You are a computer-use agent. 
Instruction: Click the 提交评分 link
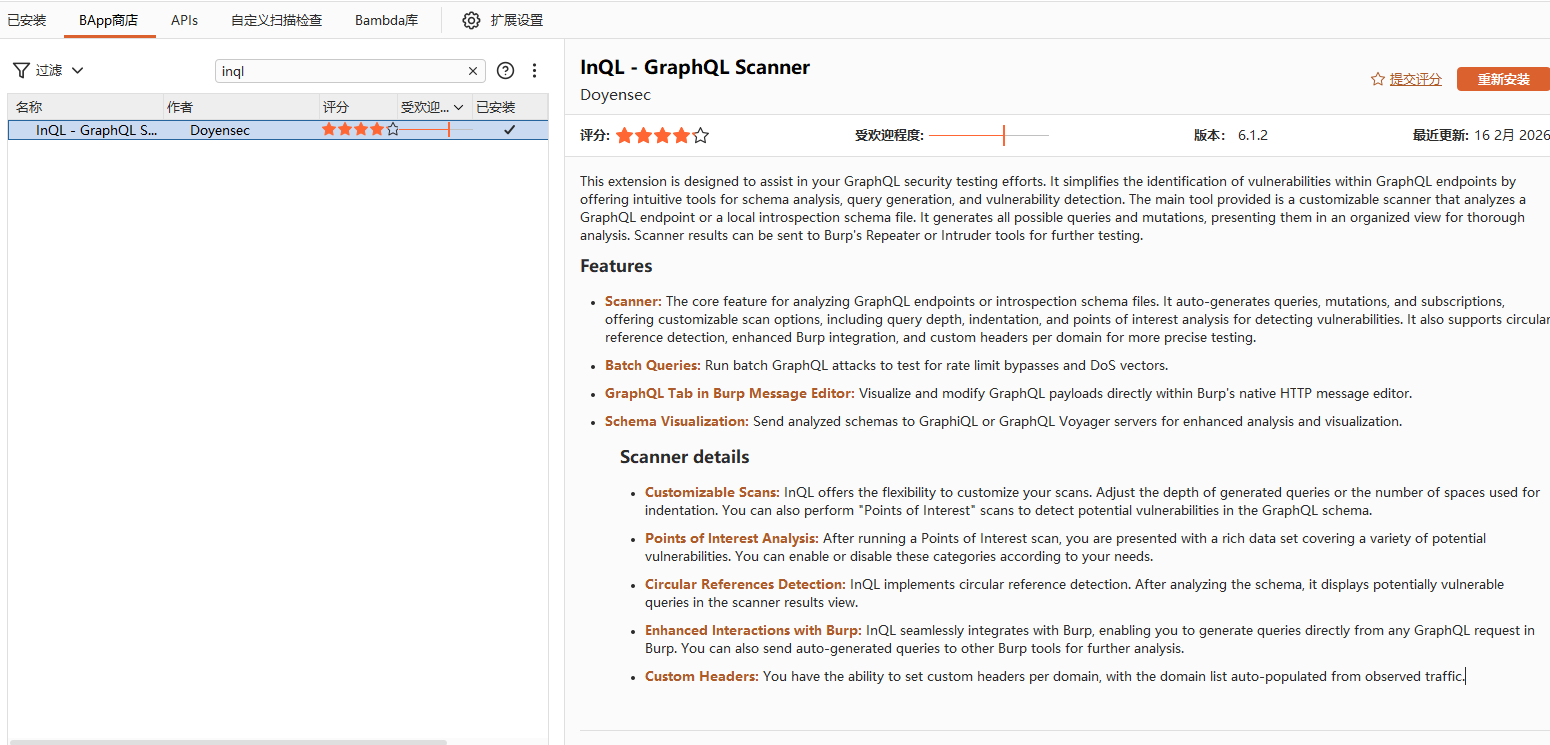click(x=1416, y=79)
